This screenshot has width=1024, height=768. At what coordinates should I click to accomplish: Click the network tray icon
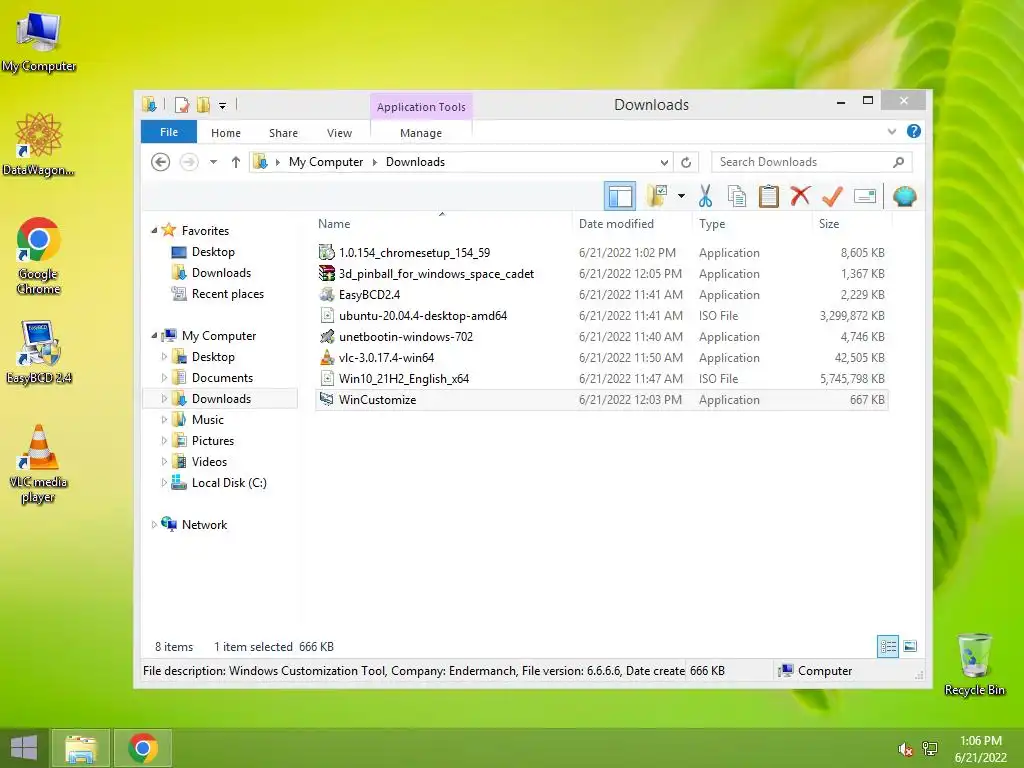click(x=930, y=749)
